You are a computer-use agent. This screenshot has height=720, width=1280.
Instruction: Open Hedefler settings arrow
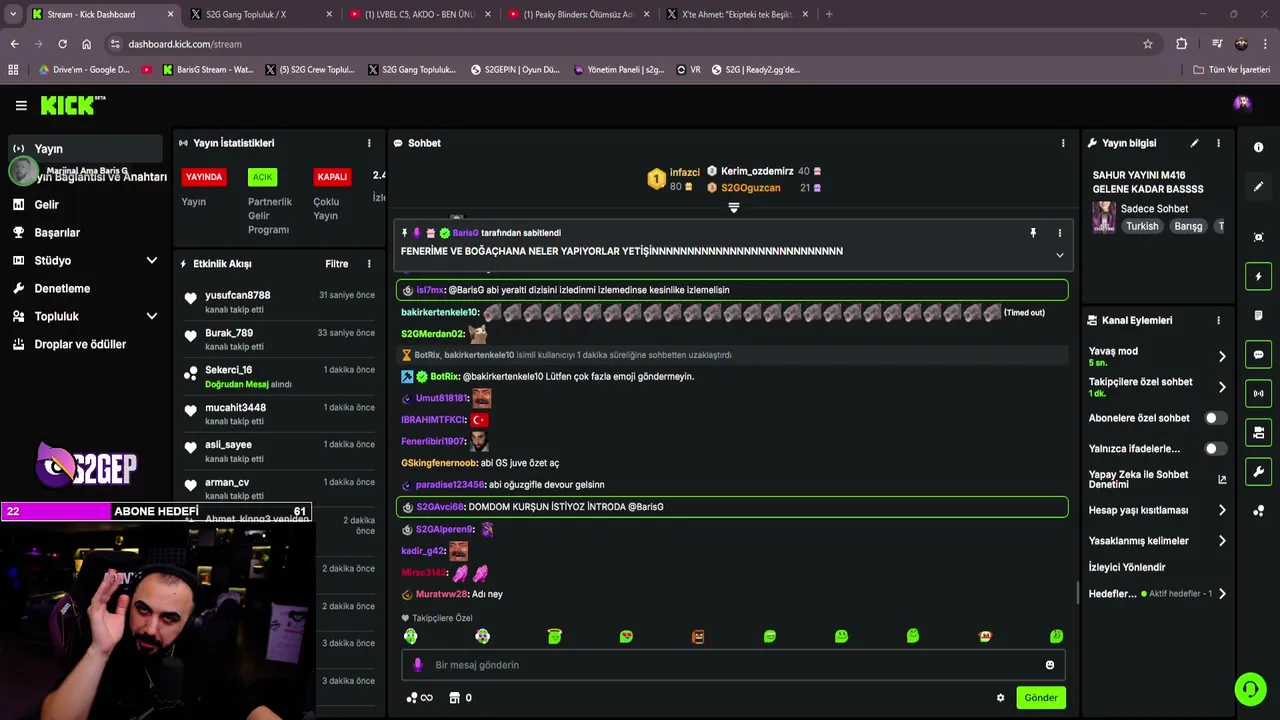coord(1222,594)
